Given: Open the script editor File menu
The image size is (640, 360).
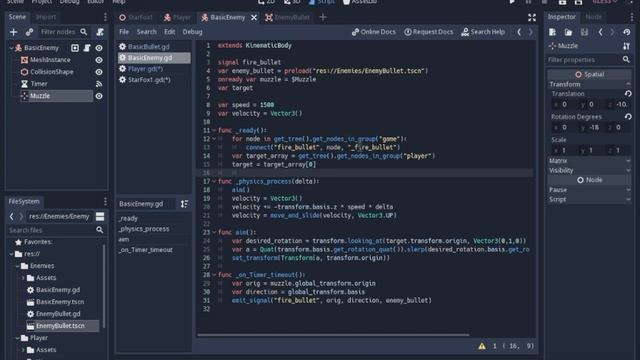Looking at the screenshot, I should (x=124, y=32).
